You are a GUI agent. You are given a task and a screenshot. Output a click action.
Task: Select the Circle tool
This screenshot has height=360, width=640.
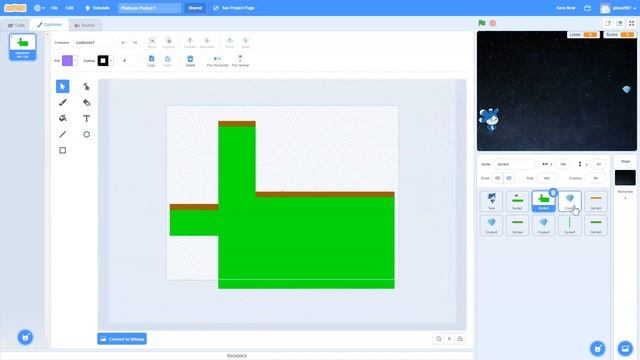click(87, 134)
